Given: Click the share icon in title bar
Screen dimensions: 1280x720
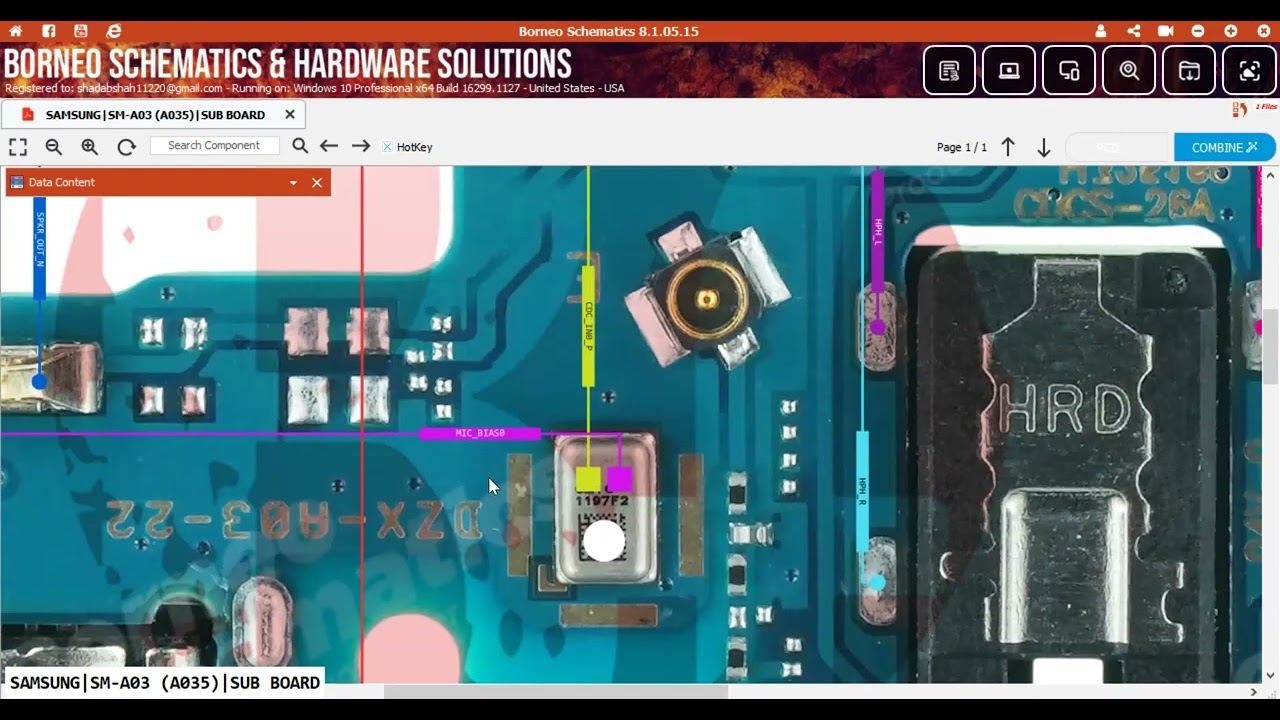Looking at the screenshot, I should [1133, 31].
